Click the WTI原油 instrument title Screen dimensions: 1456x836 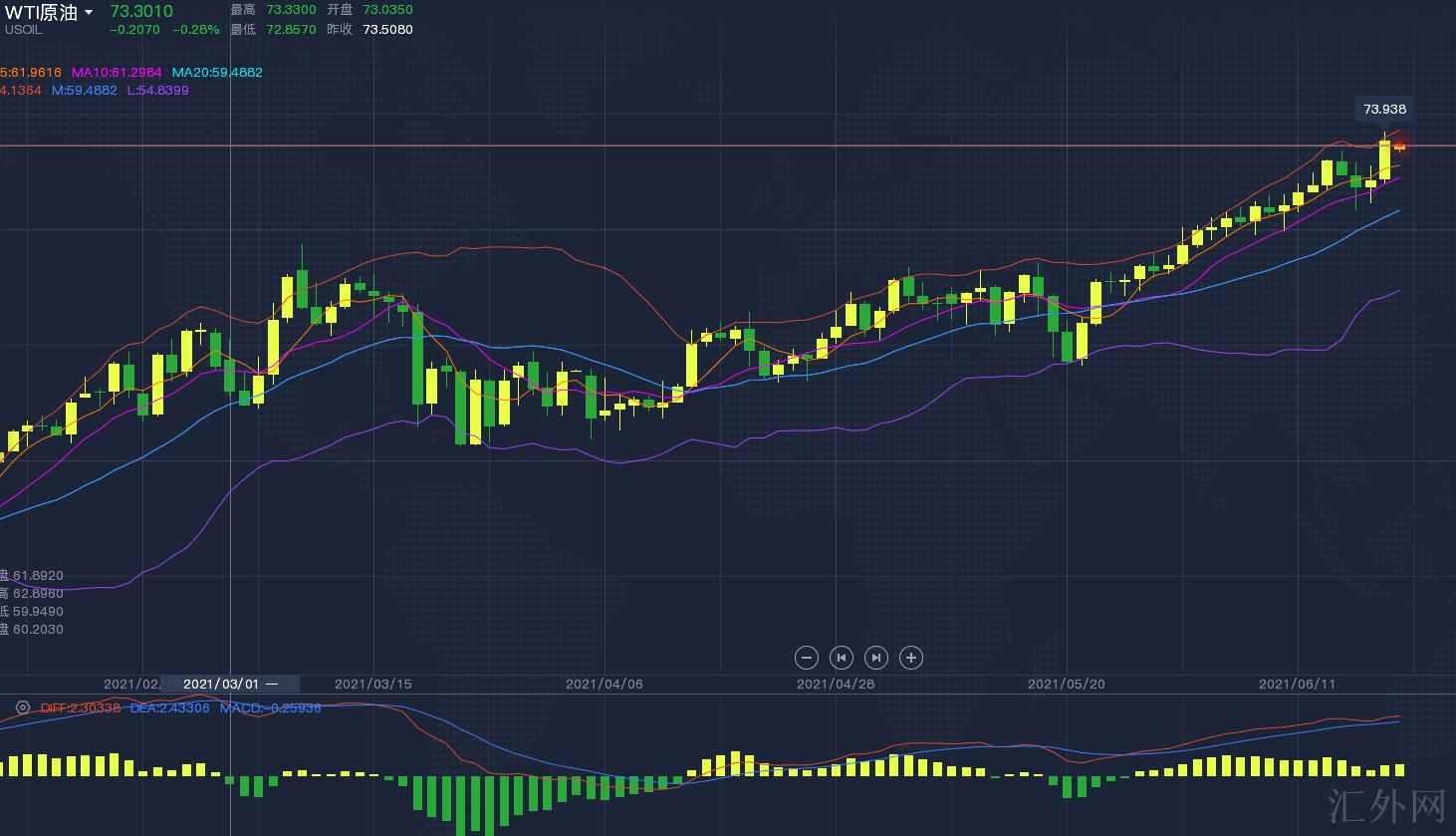[41, 13]
